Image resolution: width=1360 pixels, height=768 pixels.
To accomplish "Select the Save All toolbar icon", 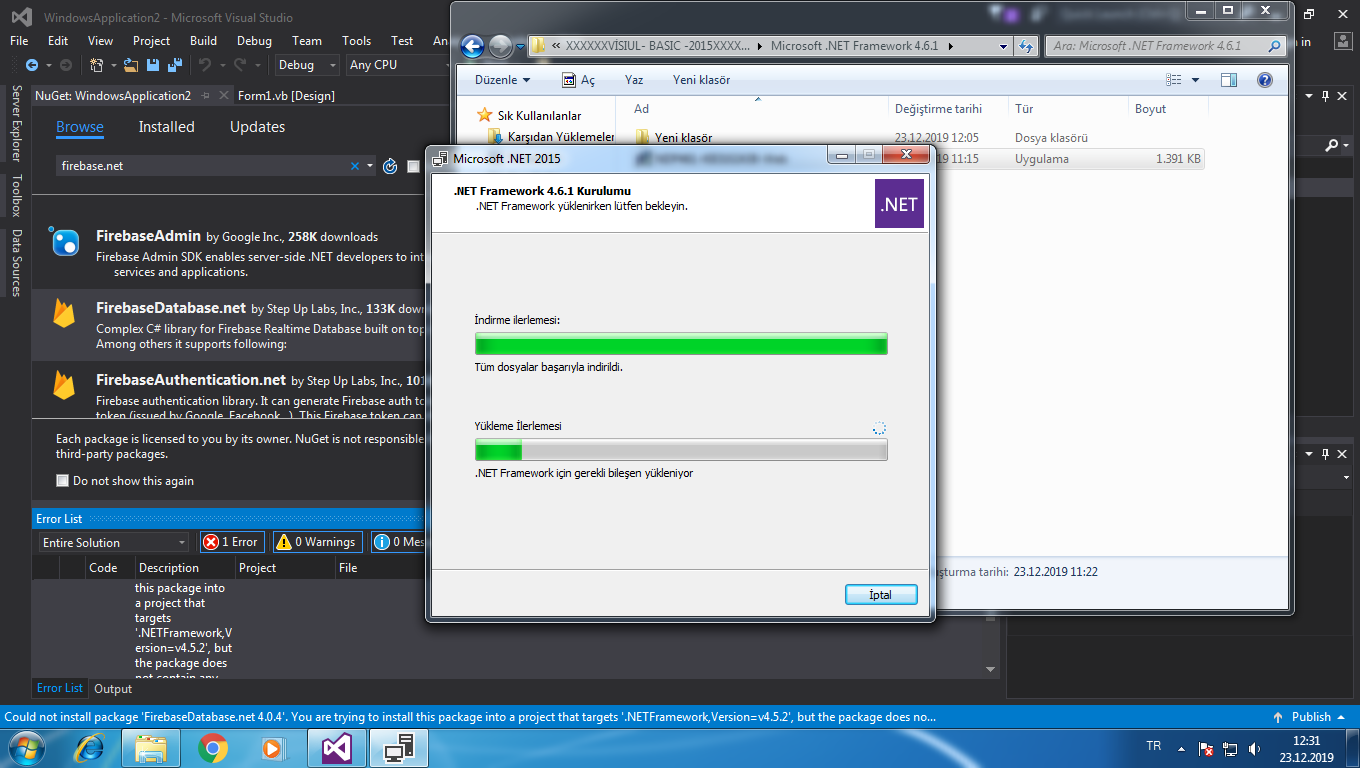I will [x=173, y=63].
